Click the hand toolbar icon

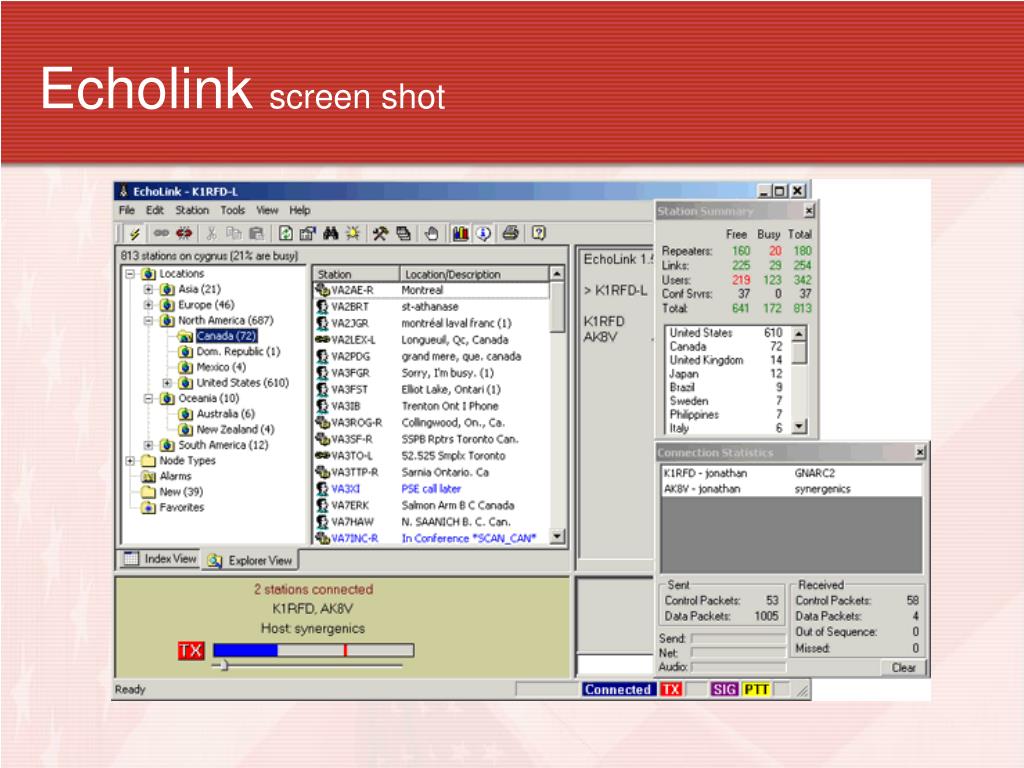(x=431, y=233)
